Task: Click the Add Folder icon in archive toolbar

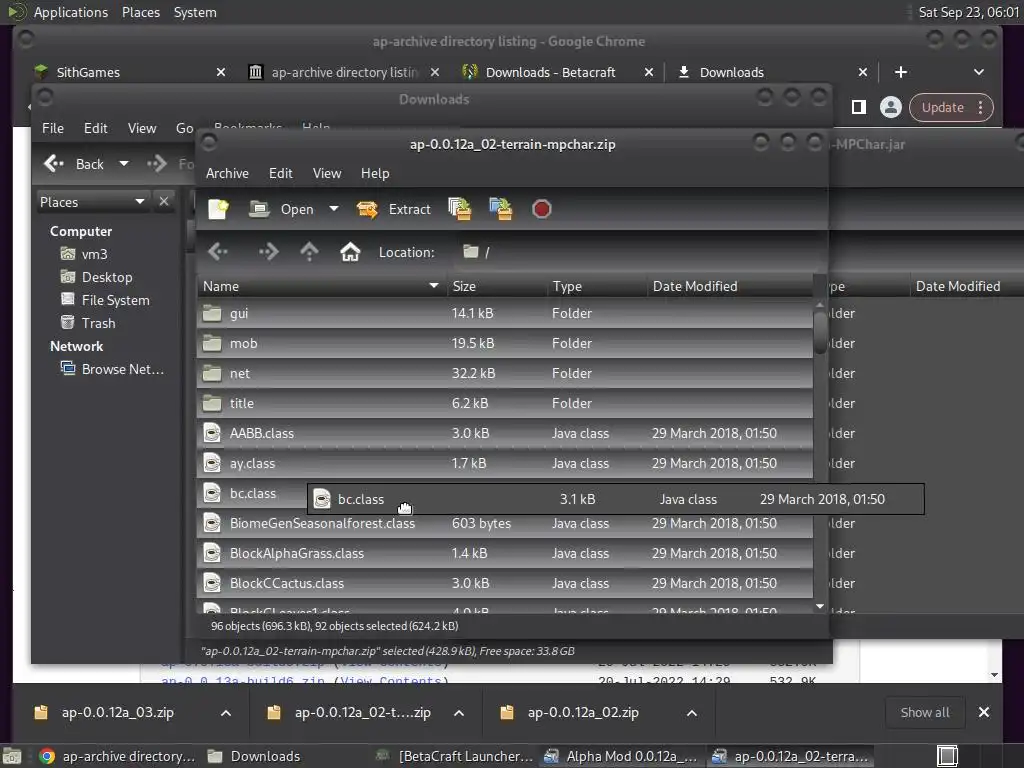Action: pos(501,209)
